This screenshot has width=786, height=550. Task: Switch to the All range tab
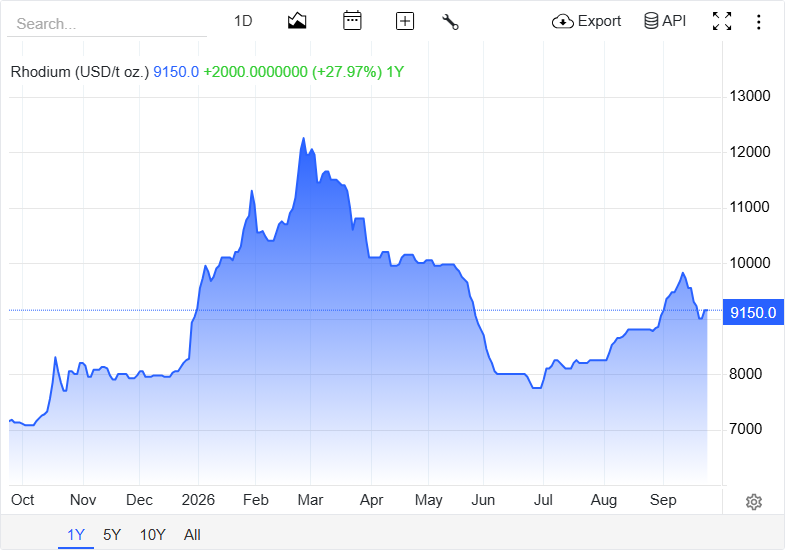[192, 535]
